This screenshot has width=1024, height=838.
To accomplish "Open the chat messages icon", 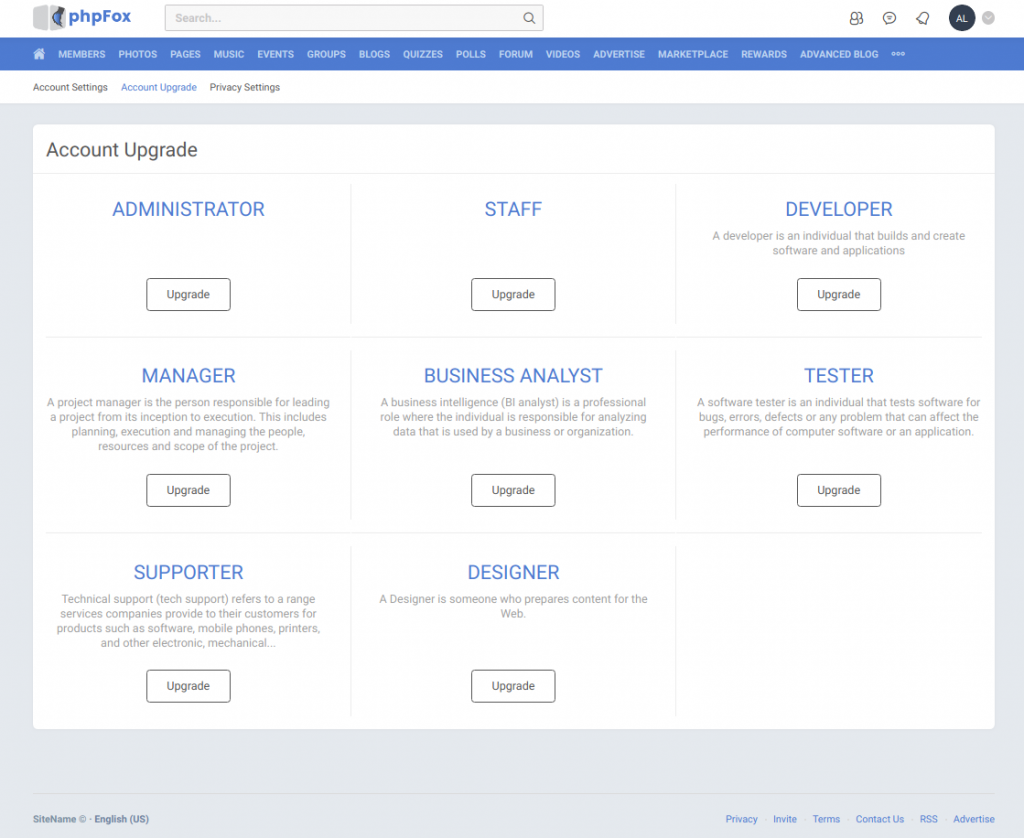I will tap(889, 17).
